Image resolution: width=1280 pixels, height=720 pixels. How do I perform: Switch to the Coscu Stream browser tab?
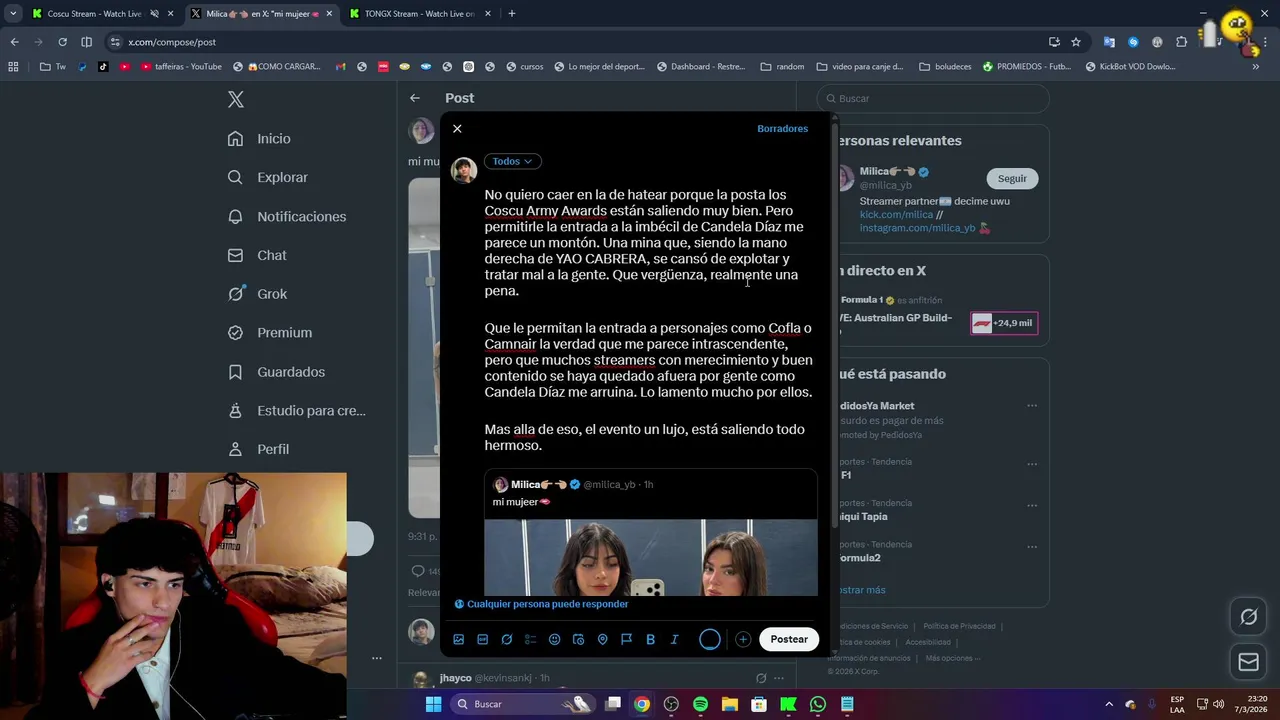[x=95, y=14]
